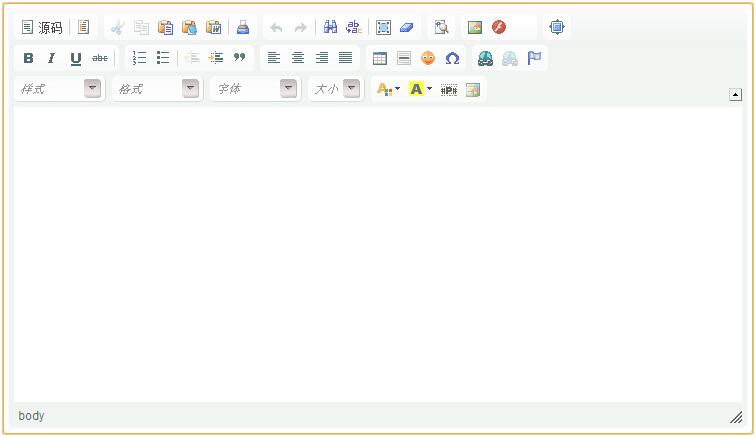Maximize the editor

coord(557,27)
